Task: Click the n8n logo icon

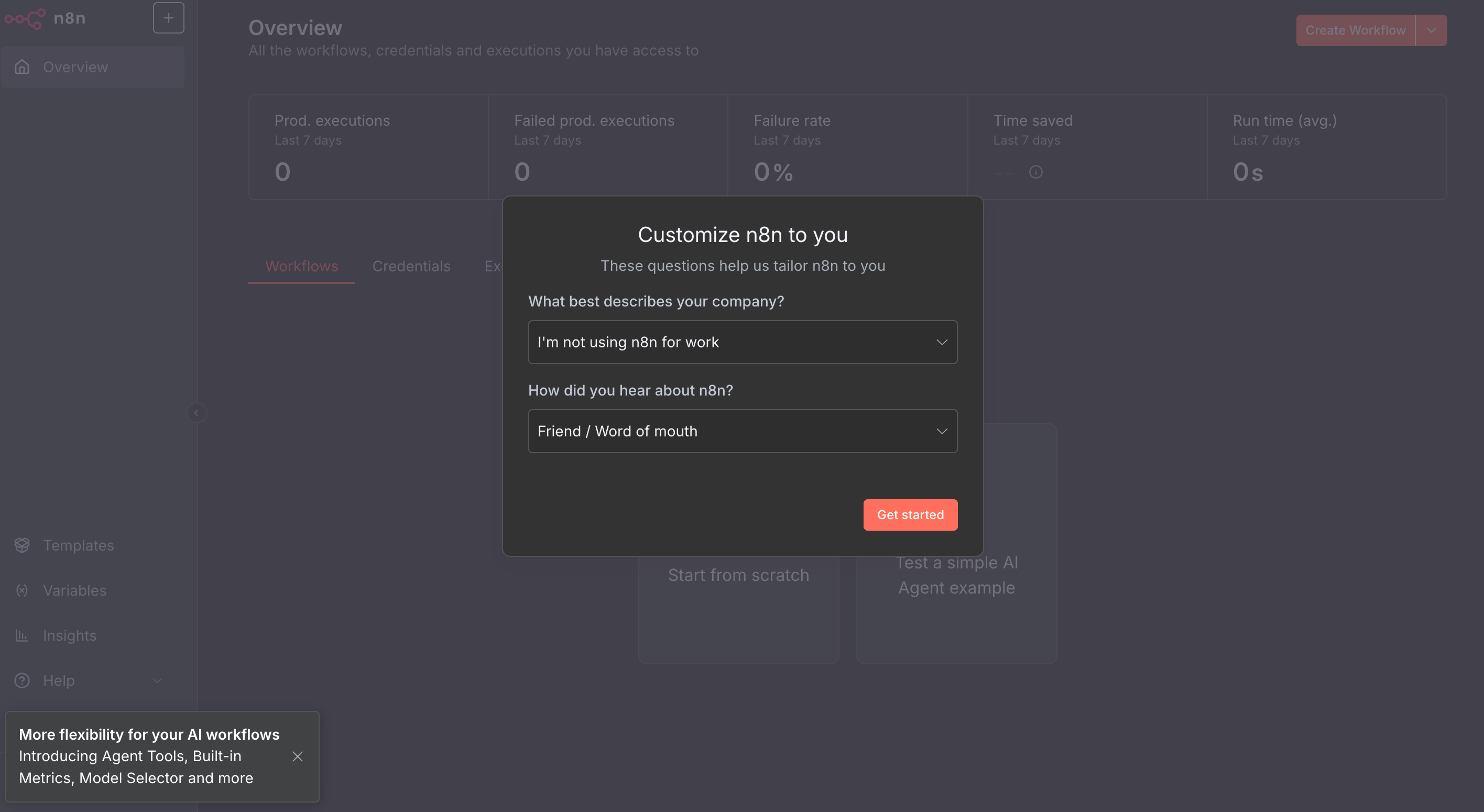Action: click(25, 18)
